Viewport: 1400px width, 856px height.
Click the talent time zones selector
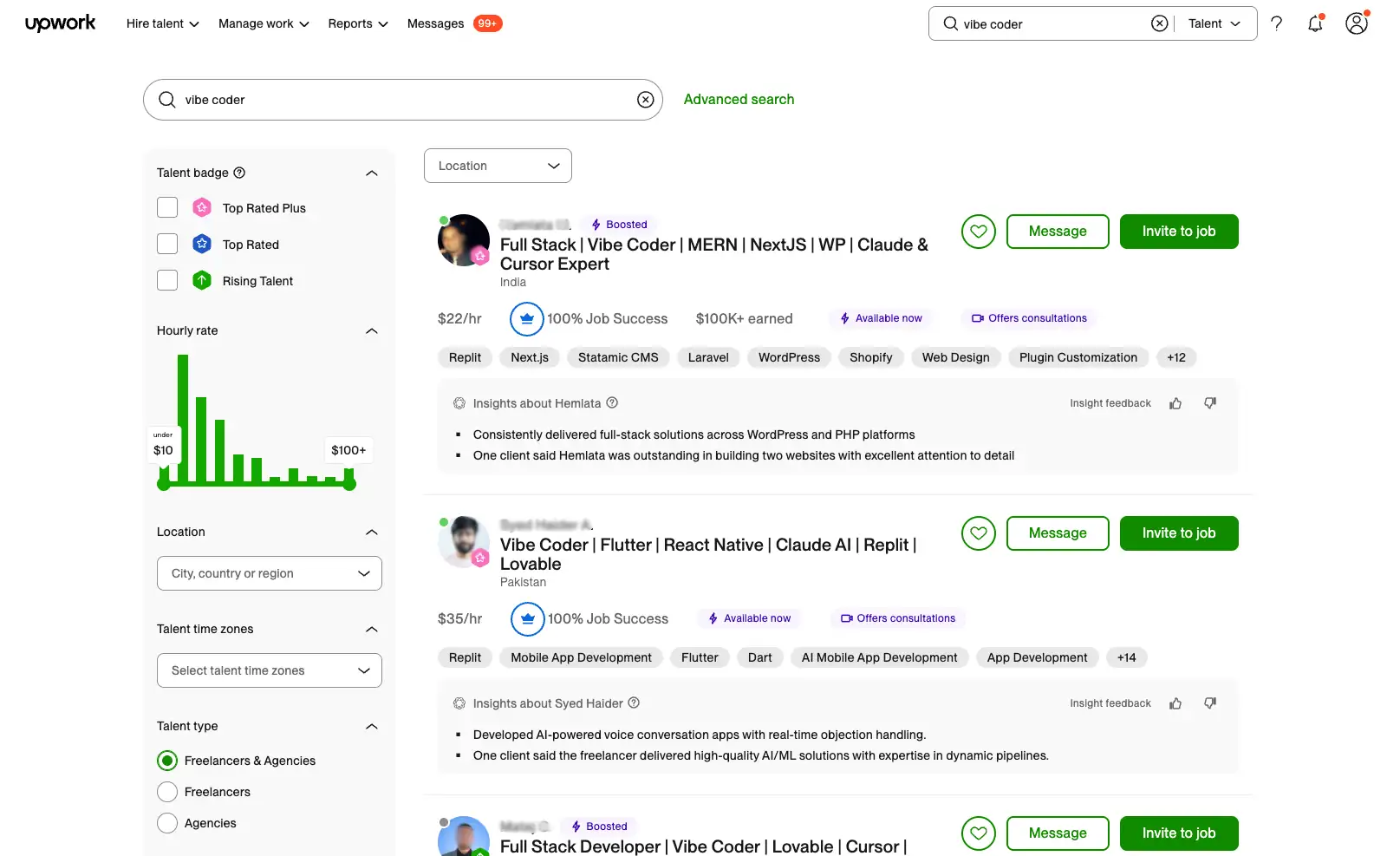pos(269,670)
